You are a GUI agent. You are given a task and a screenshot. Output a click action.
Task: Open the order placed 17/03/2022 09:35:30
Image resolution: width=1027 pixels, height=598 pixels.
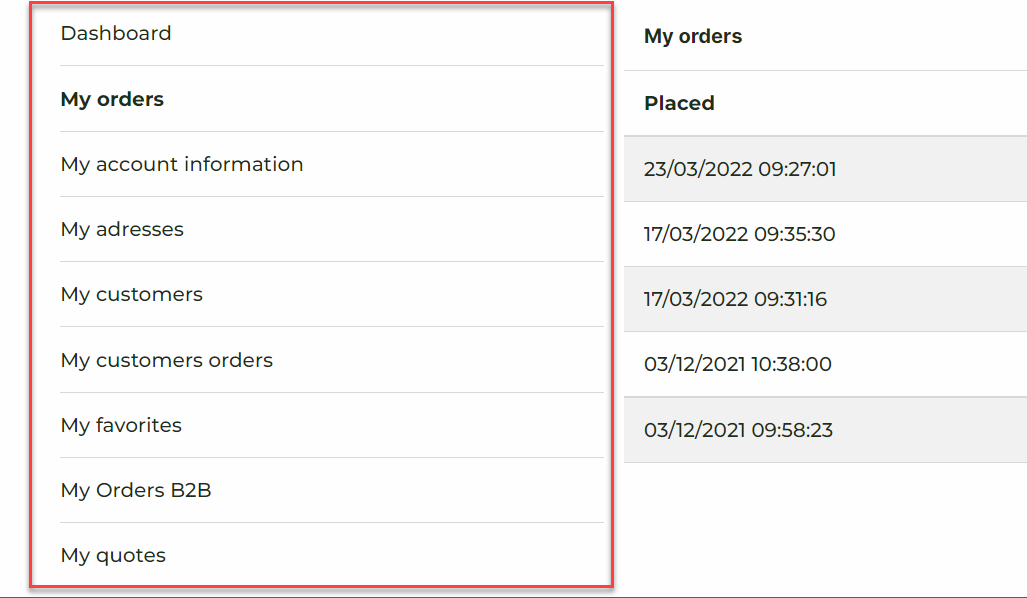tap(739, 234)
